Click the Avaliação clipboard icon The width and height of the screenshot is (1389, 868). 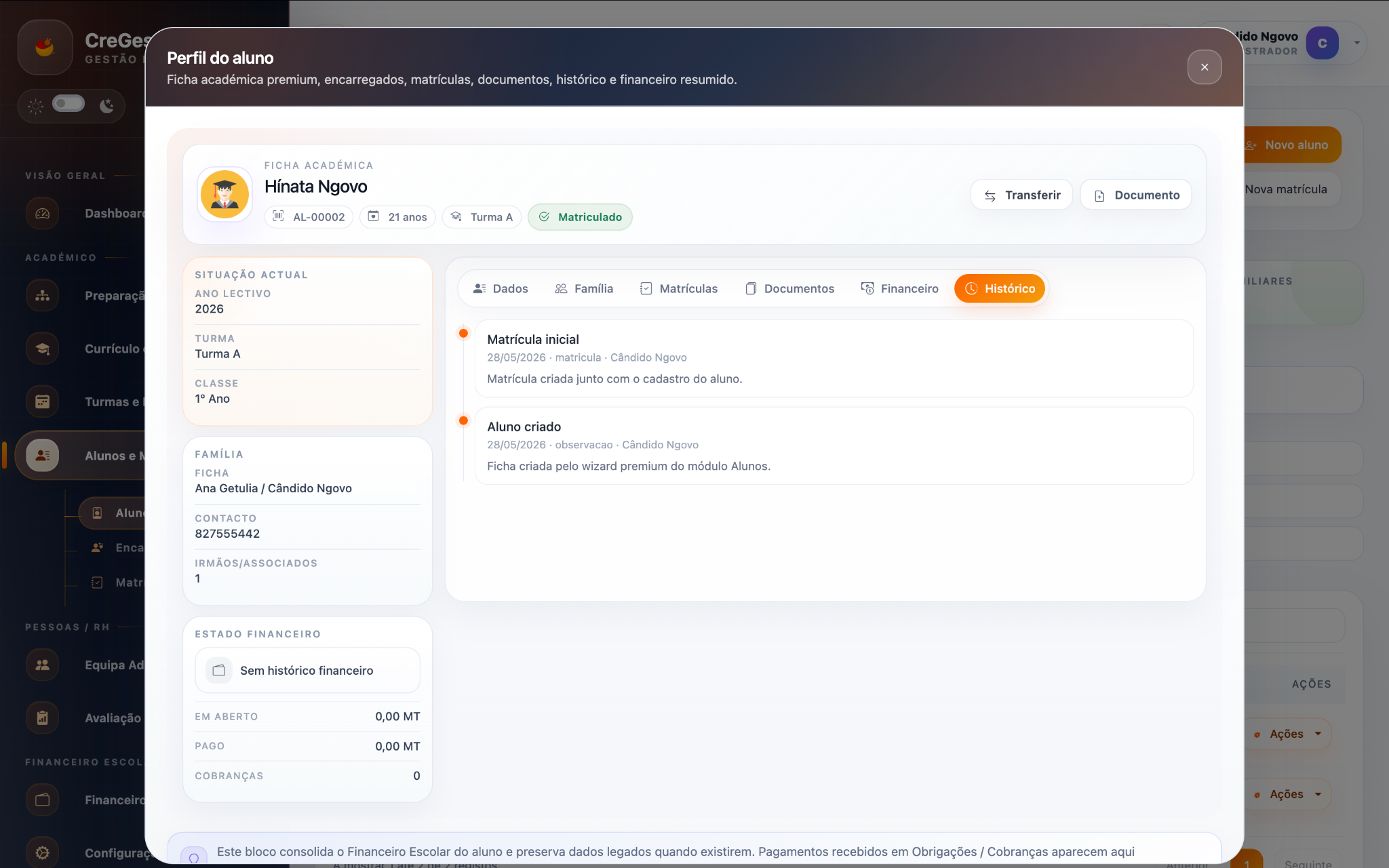(x=43, y=718)
